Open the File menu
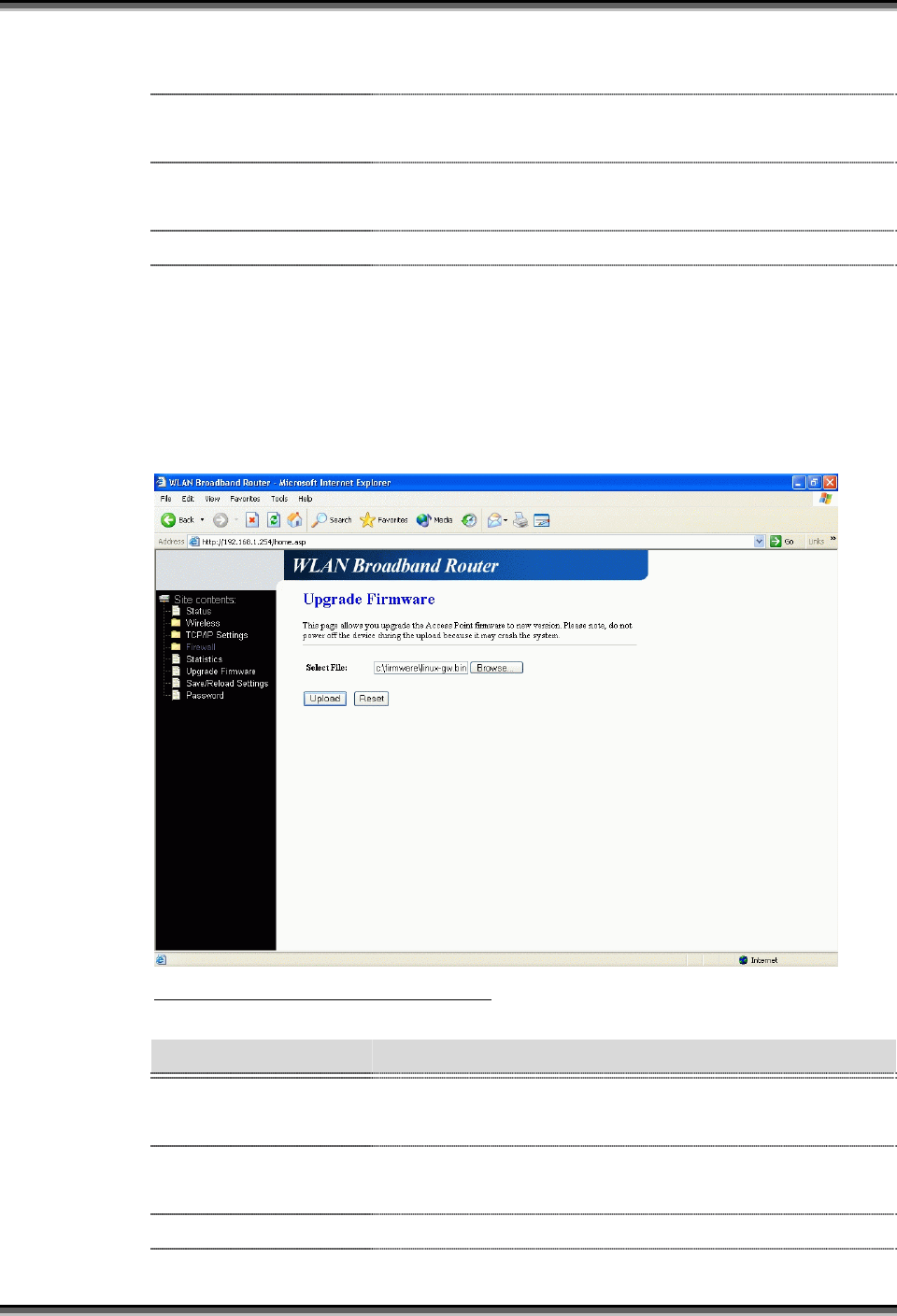Screen dimensions: 897x1316 click(165, 499)
